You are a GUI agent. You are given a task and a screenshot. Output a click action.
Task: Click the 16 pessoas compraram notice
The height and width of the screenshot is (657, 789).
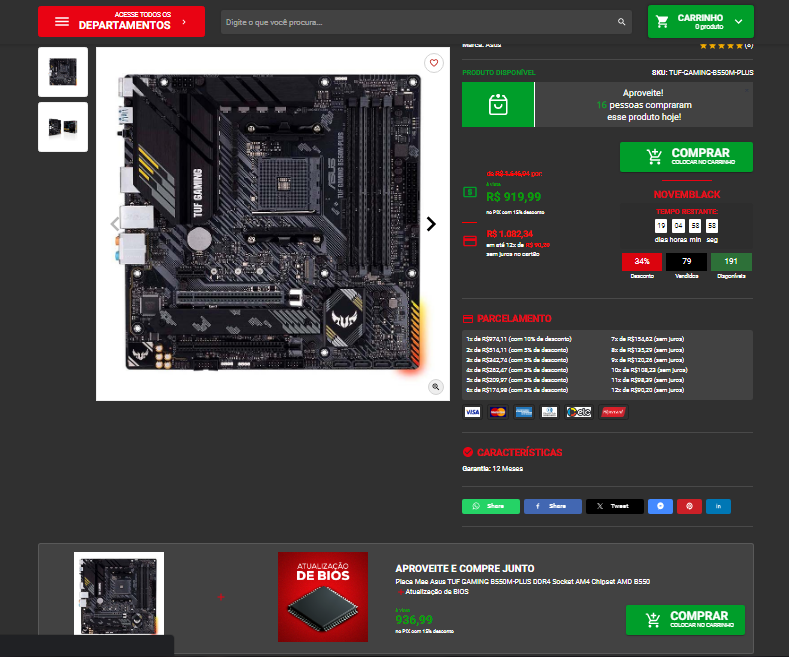[644, 105]
